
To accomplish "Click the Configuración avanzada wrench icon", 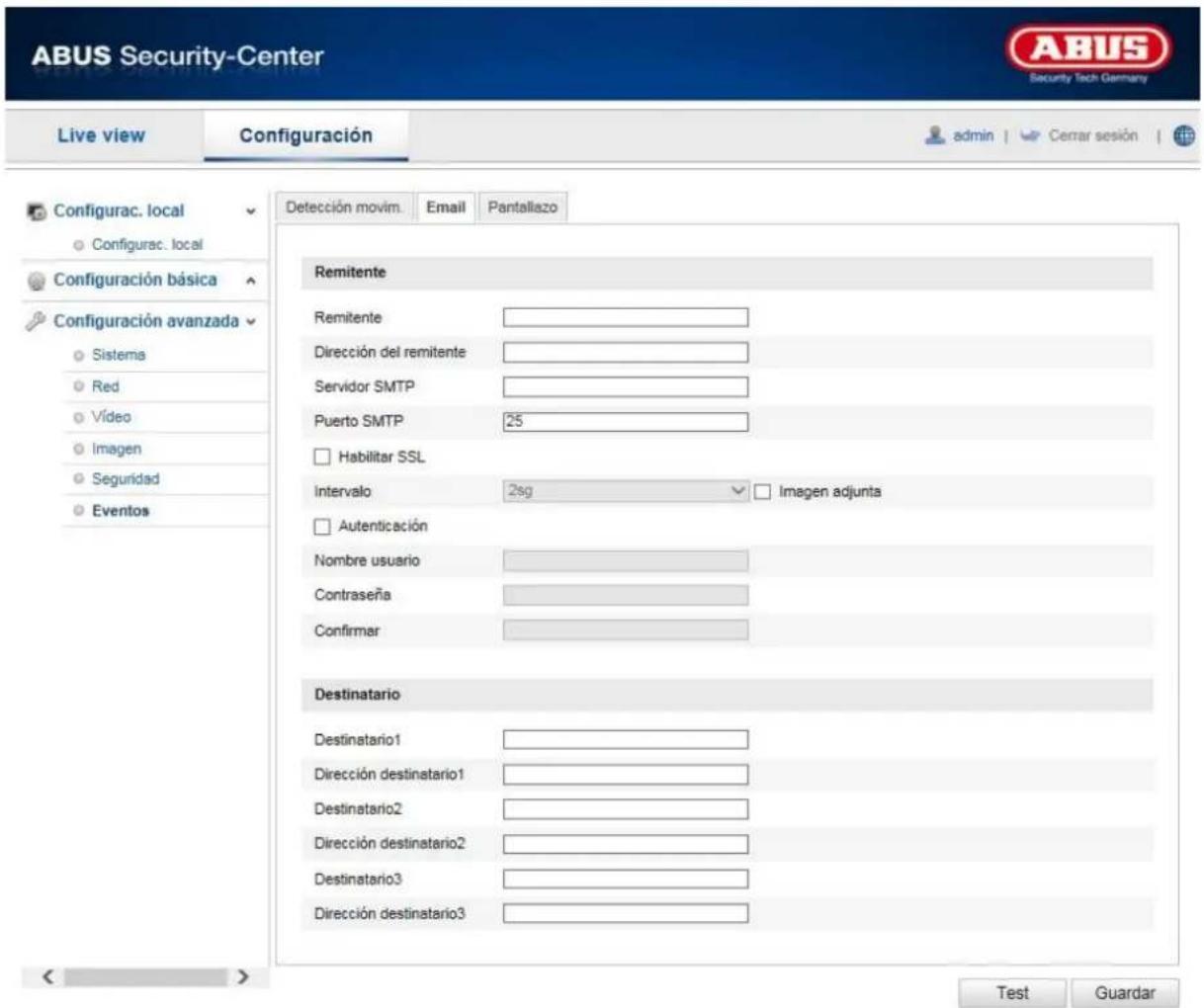I will tap(37, 321).
